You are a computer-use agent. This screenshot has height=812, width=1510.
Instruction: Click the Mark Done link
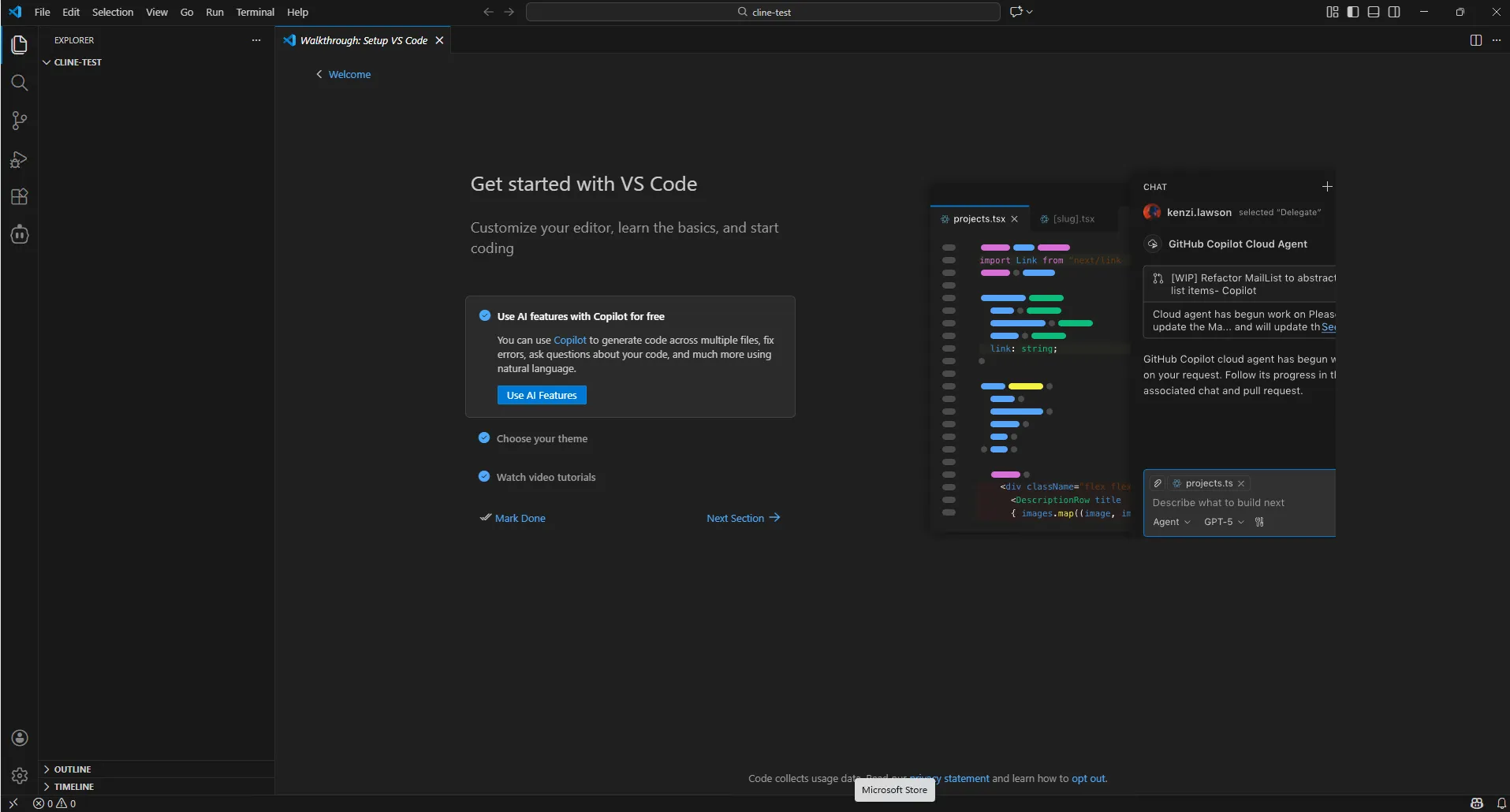(519, 518)
